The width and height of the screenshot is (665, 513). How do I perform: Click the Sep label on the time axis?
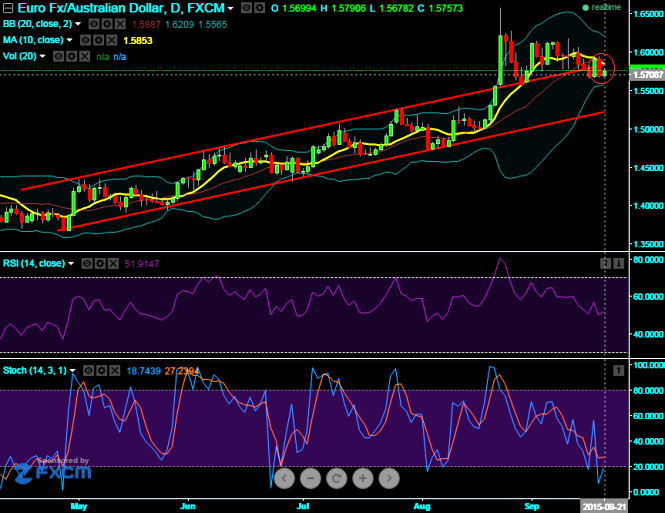coord(532,506)
